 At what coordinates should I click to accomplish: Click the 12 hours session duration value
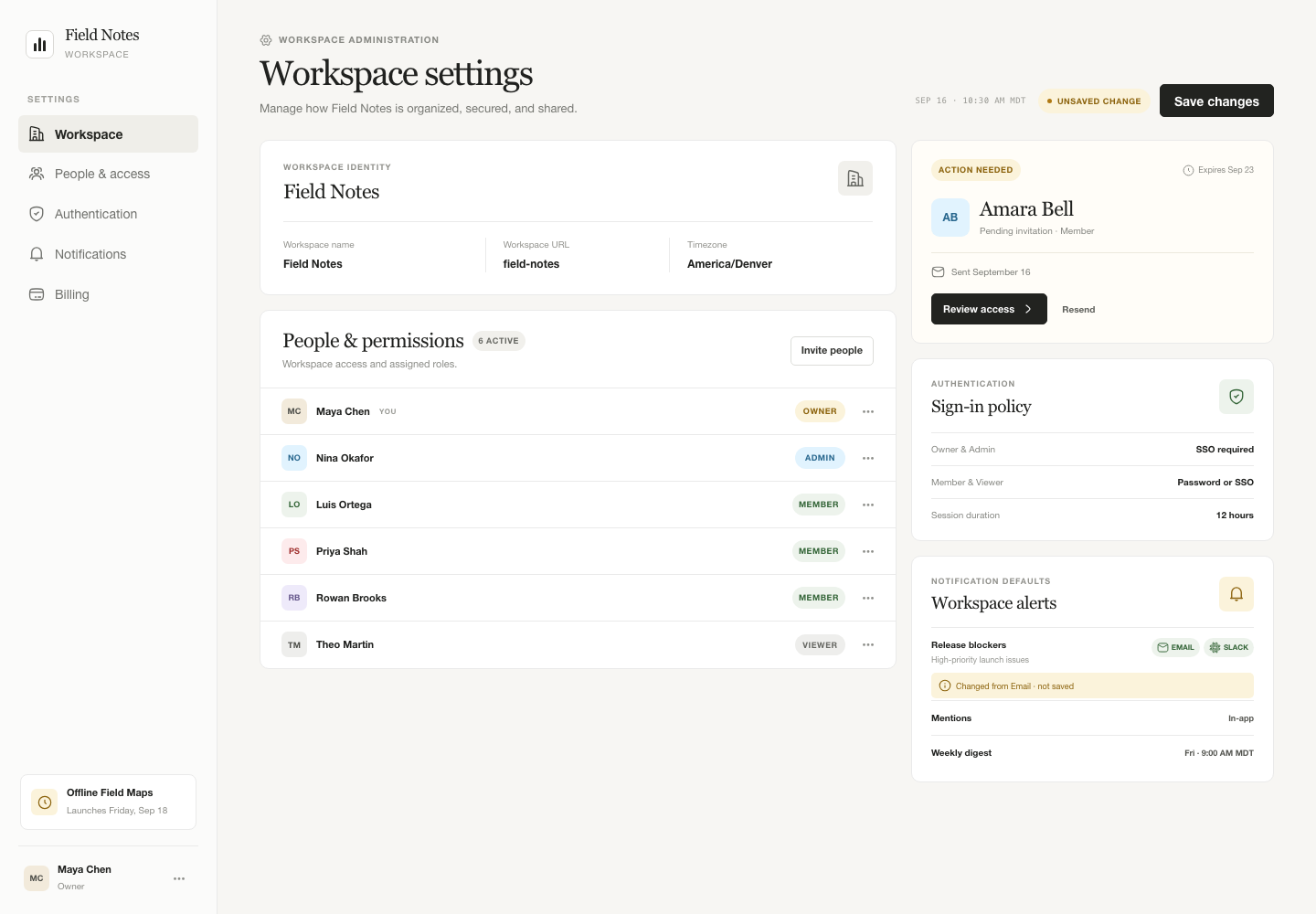click(1235, 515)
